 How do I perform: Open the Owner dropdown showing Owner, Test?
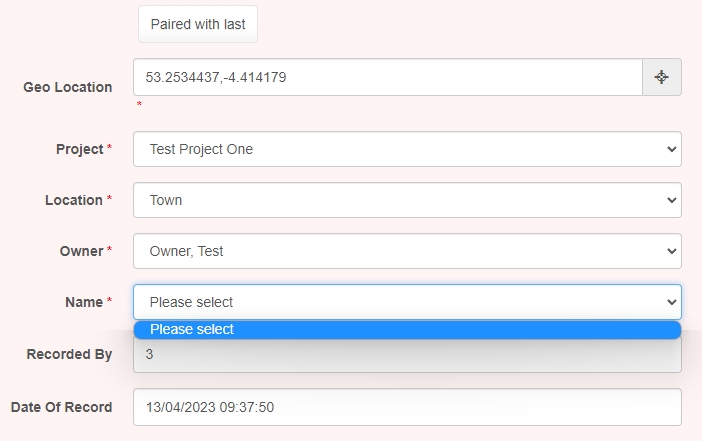click(x=407, y=251)
